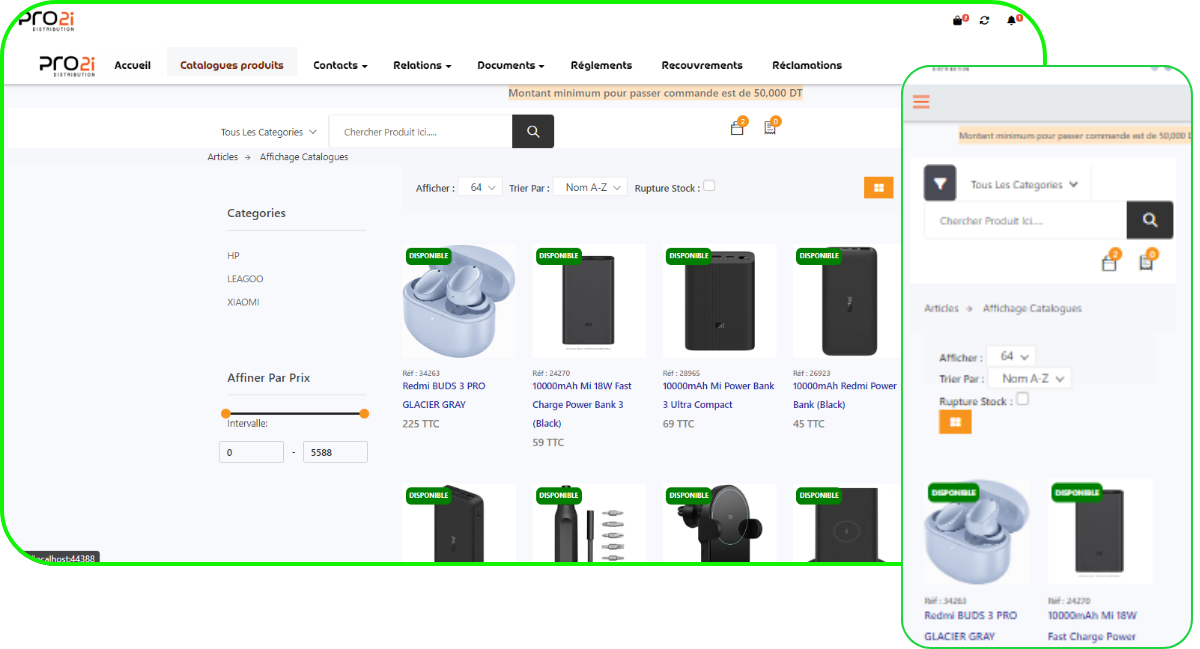Open the hamburger menu in mobile preview
Viewport: 1200px width, 649px height.
[x=921, y=101]
